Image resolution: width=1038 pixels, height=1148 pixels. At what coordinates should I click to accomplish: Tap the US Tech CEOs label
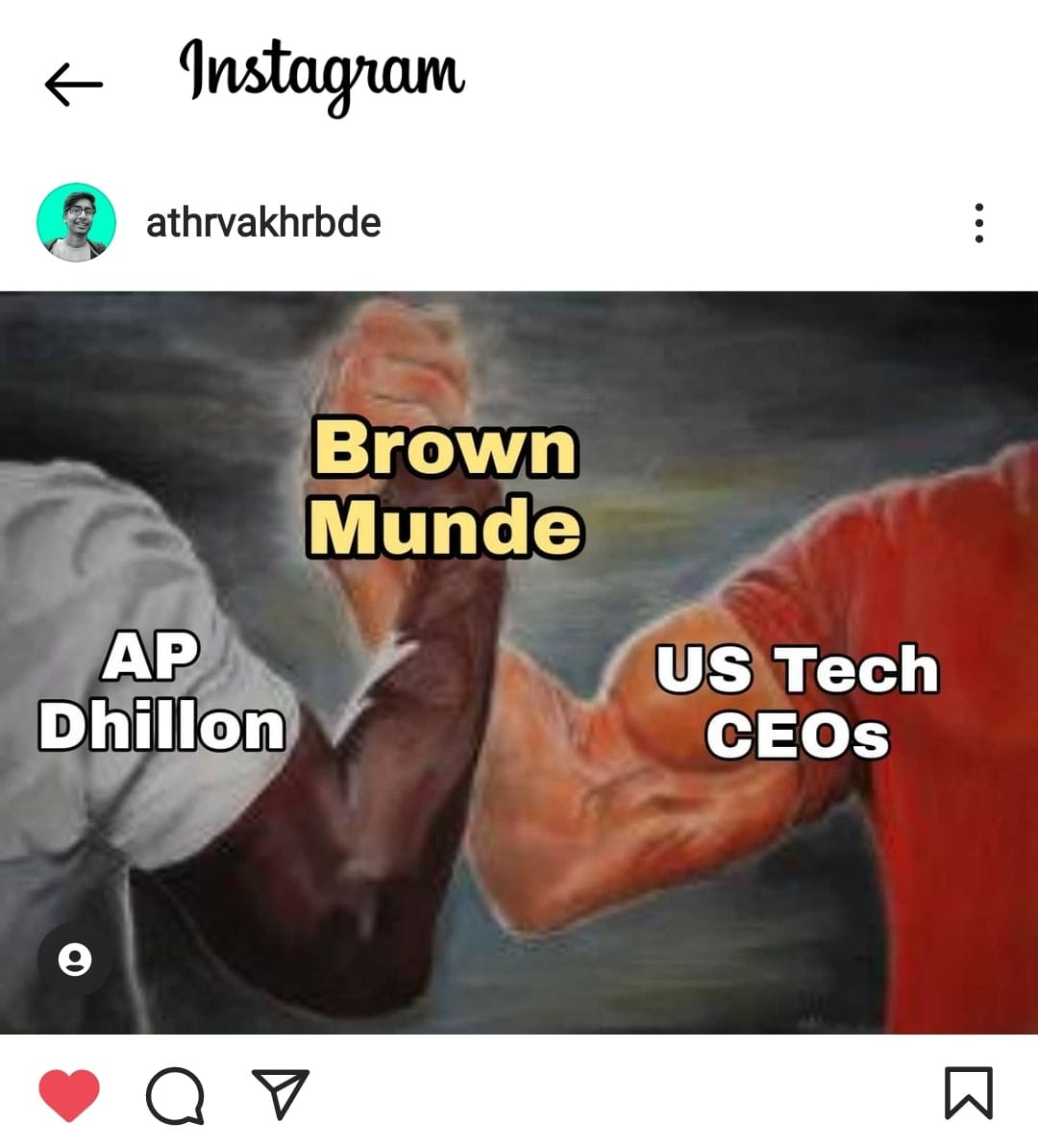click(797, 700)
